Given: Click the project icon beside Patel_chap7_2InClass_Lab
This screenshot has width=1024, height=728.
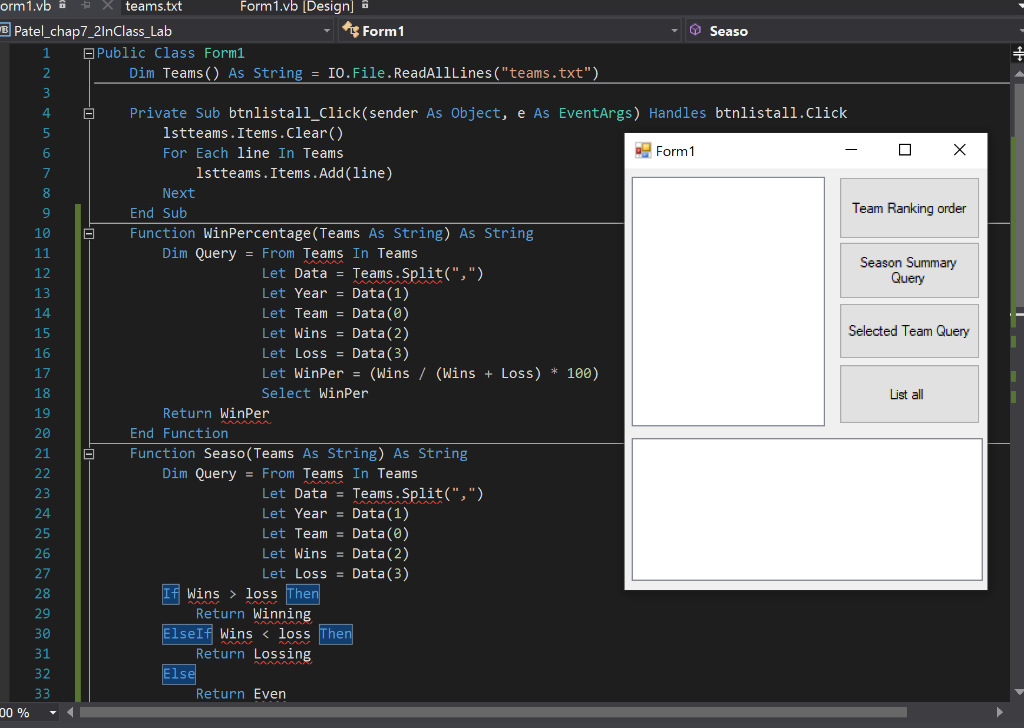Looking at the screenshot, I should click(x=8, y=31).
